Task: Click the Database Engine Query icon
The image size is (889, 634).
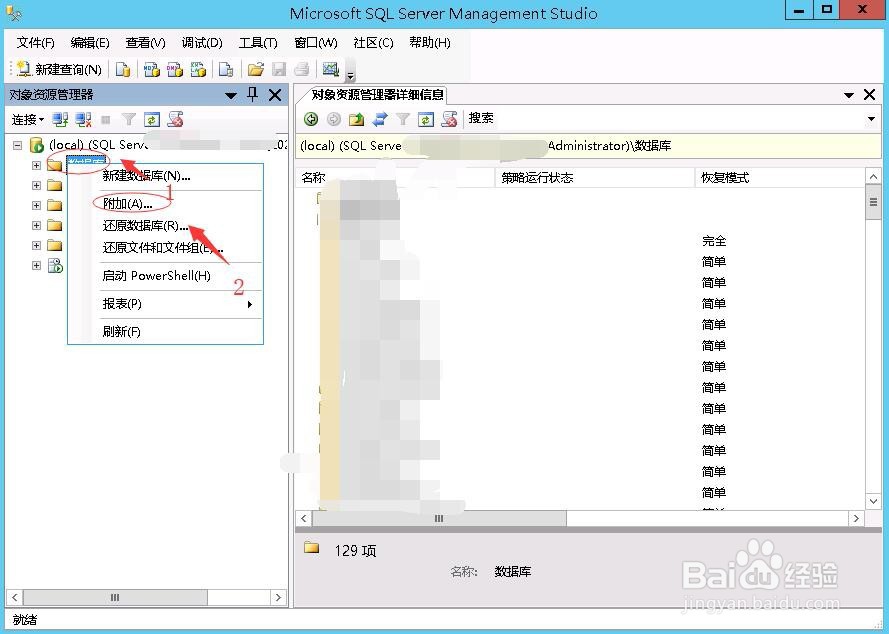Action: coord(122,69)
